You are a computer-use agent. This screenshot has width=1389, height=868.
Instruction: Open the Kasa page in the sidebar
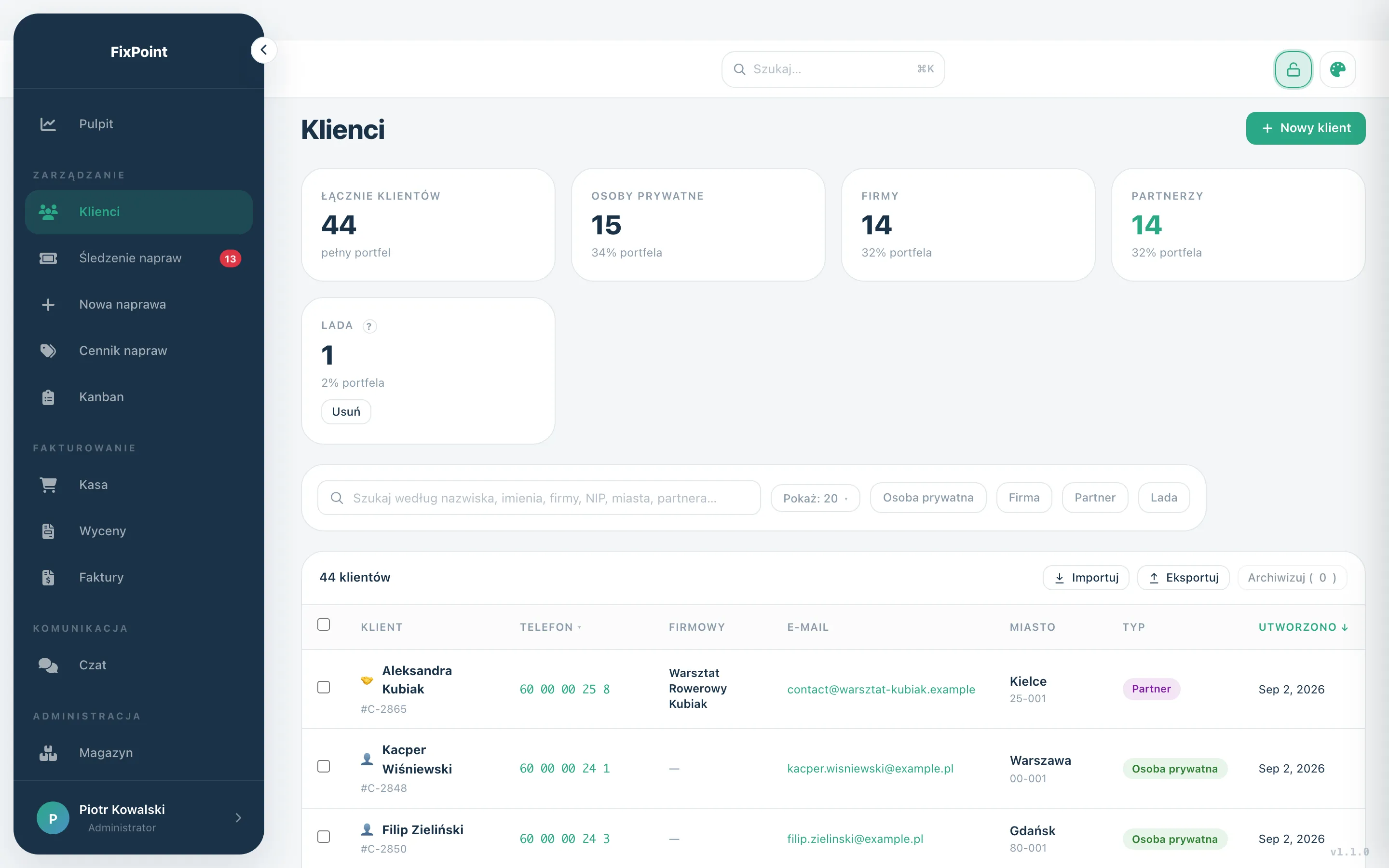139,485
